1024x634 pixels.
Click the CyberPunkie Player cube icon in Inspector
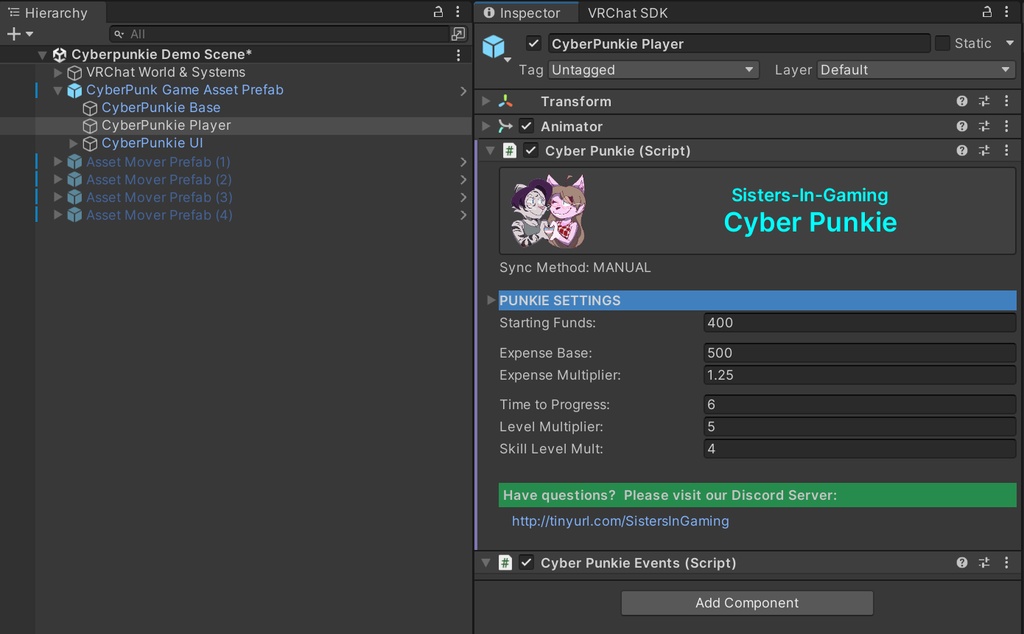(493, 44)
